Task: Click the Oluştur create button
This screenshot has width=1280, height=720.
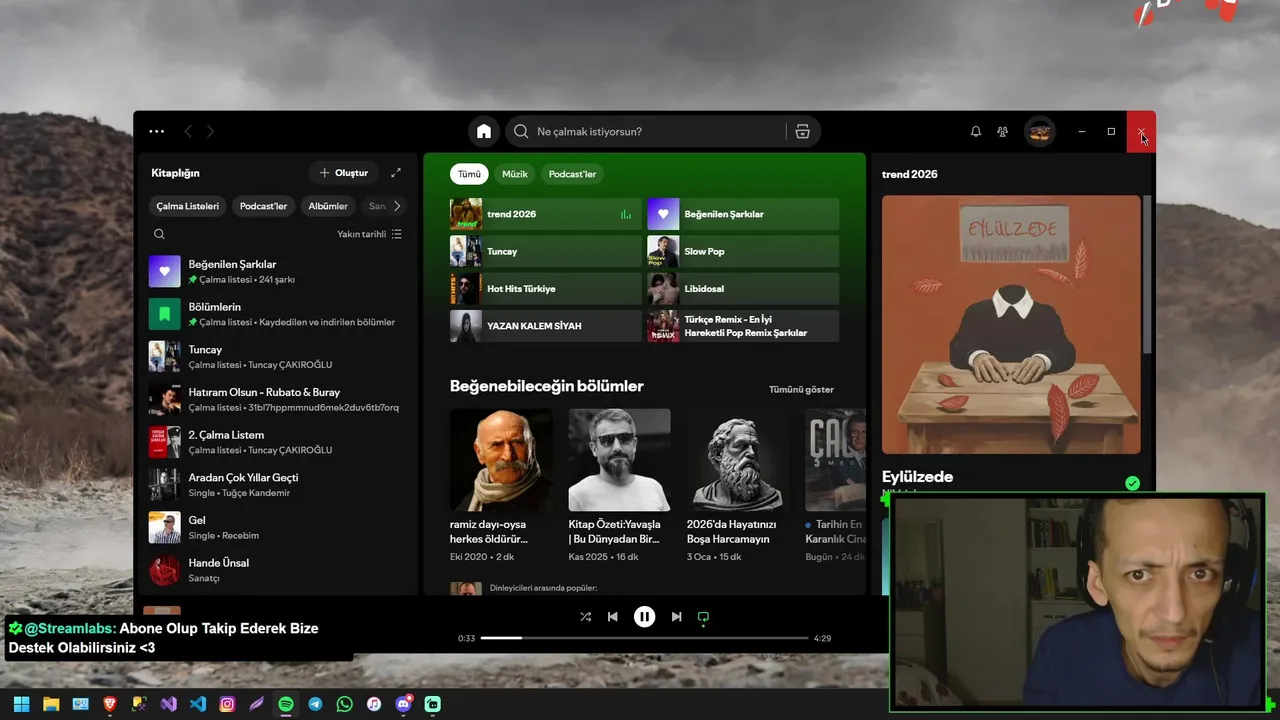Action: click(x=343, y=173)
